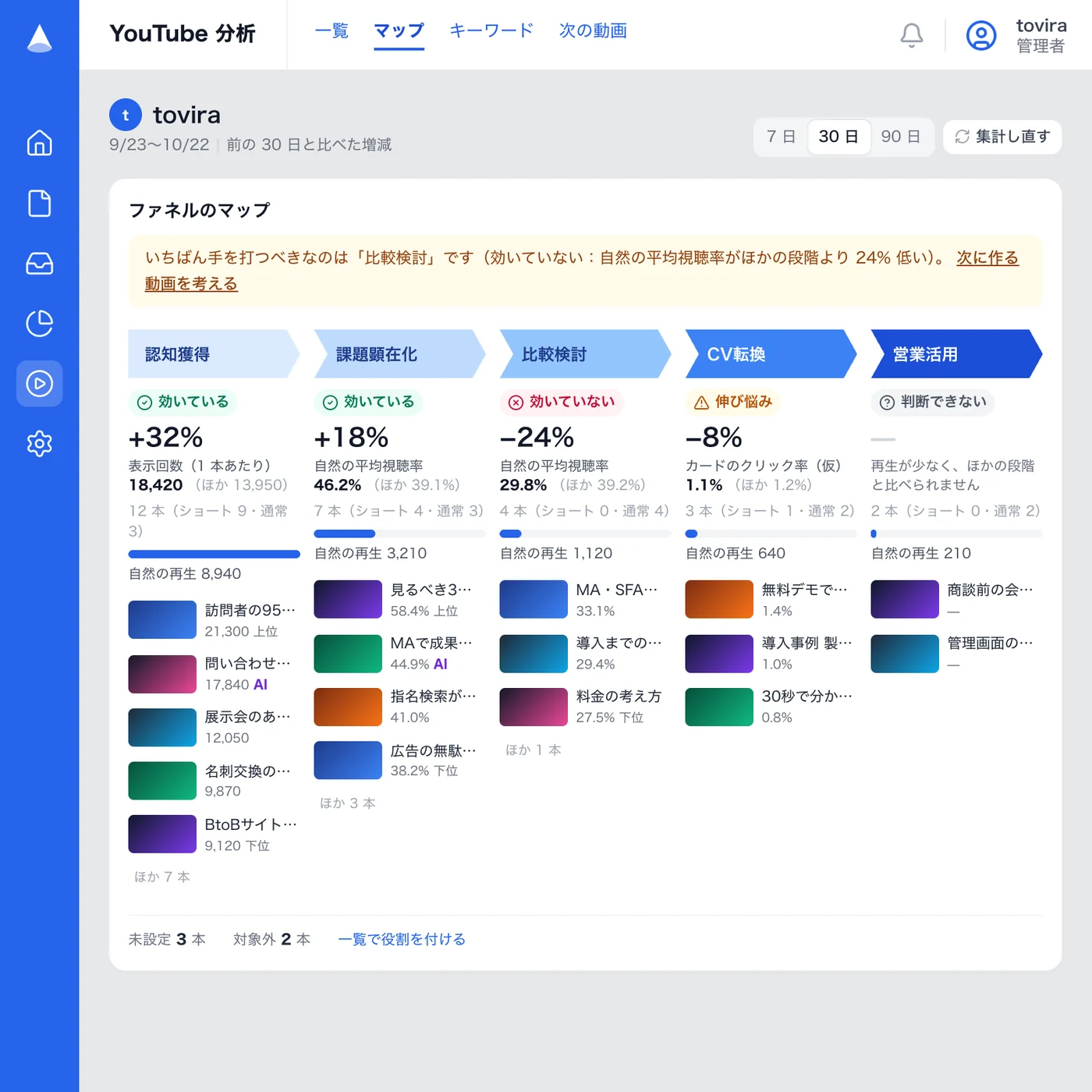Viewport: 1092px width, 1092px height.
Task: Open thumbnail of 見るべき3… video
Action: [348, 600]
